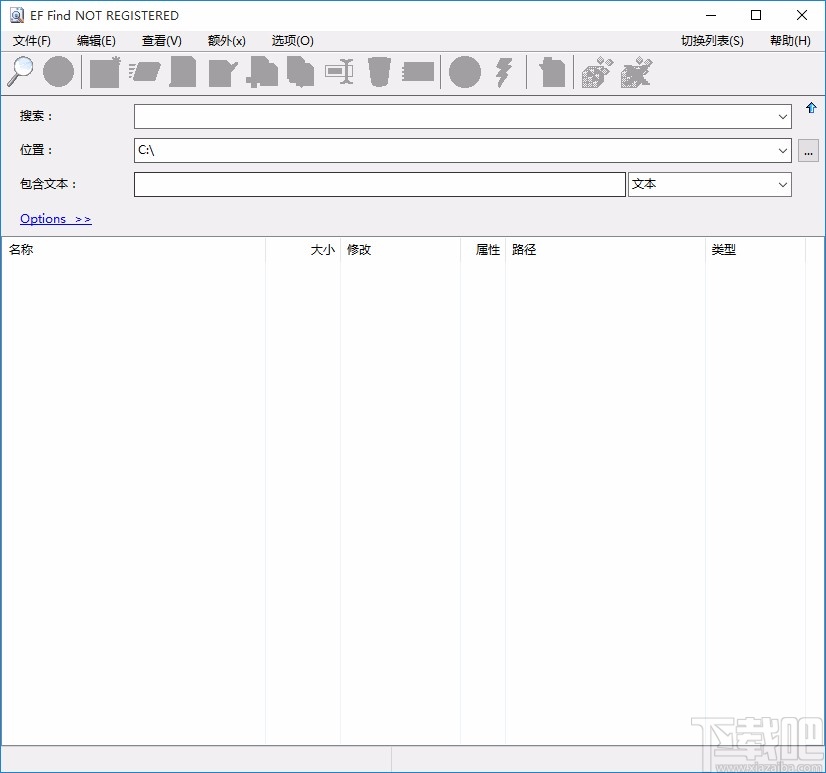
Task: Click the Options >> link
Action: point(55,219)
